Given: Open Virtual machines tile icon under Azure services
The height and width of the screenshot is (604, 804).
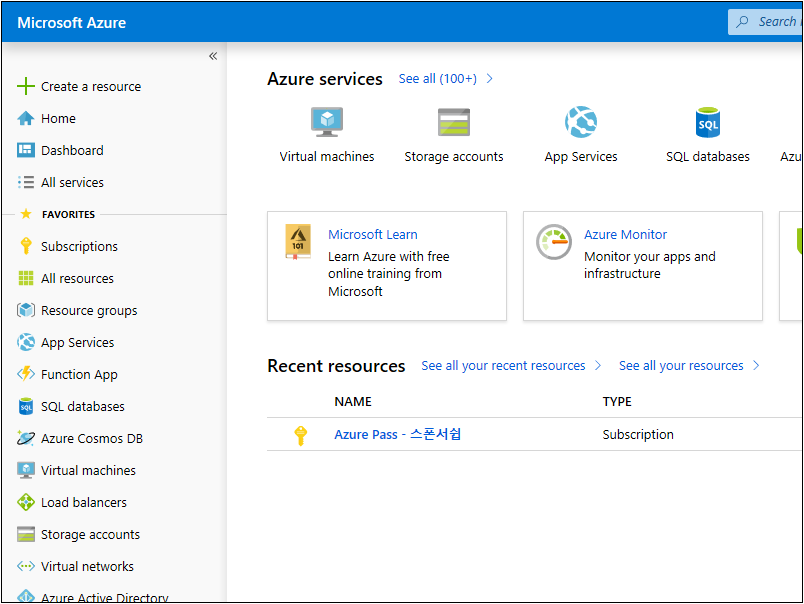Looking at the screenshot, I should pyautogui.click(x=327, y=122).
